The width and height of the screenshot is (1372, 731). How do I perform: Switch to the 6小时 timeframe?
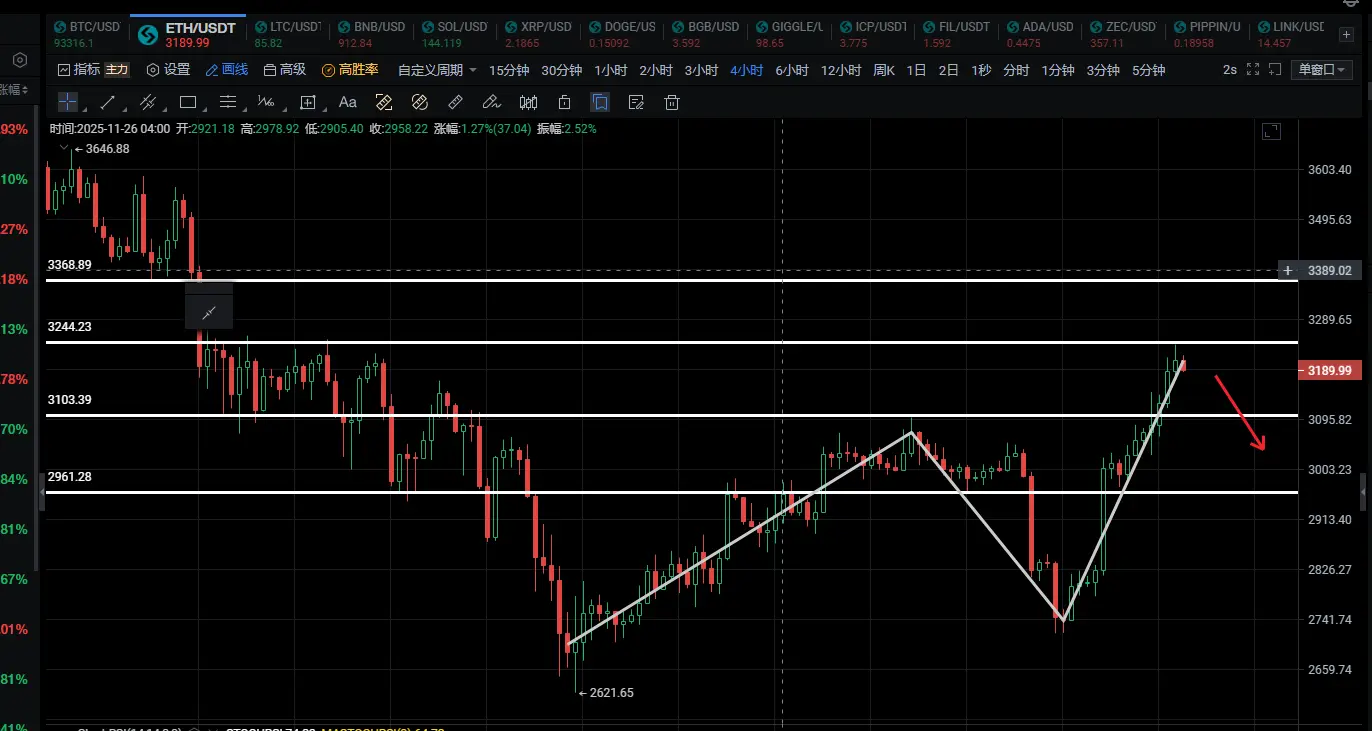coord(792,70)
